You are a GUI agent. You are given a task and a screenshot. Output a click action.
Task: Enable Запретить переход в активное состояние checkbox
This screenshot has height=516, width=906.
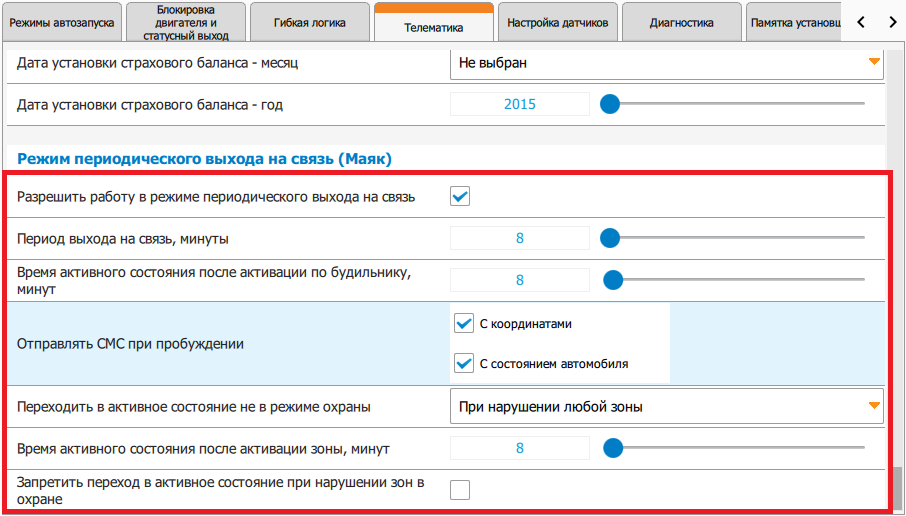460,489
